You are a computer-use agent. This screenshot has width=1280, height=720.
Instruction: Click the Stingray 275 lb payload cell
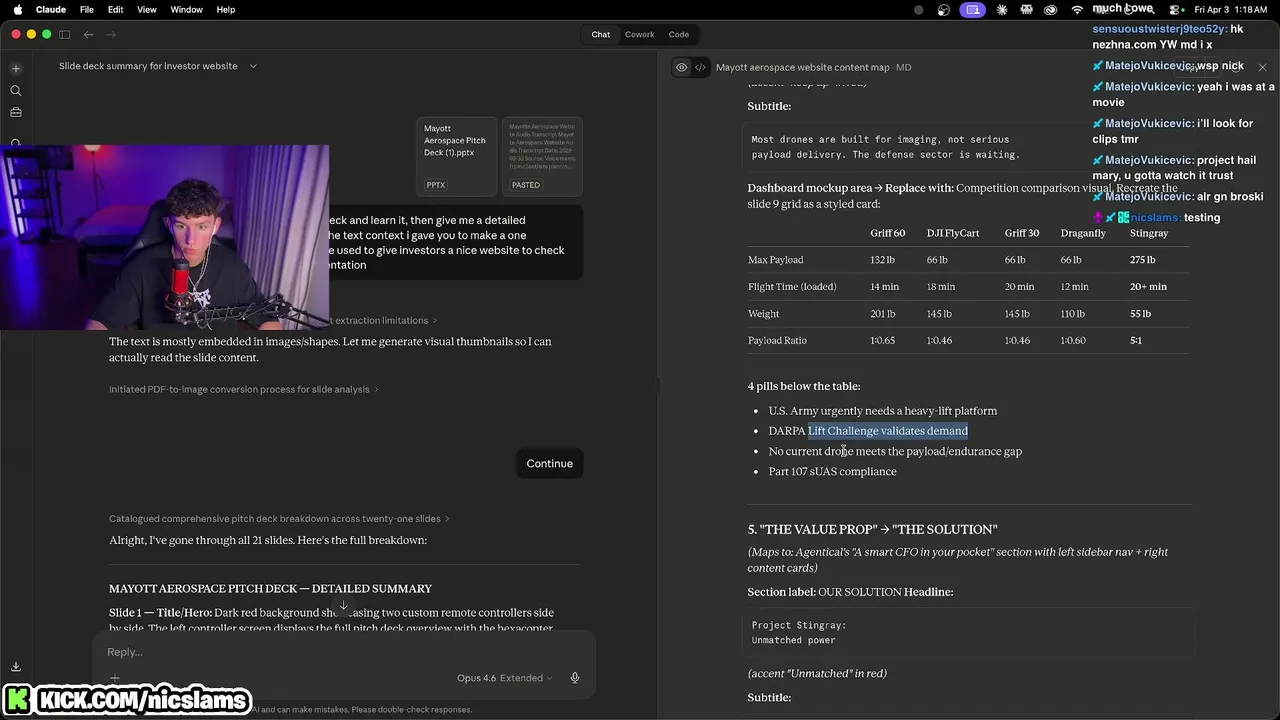1142,260
